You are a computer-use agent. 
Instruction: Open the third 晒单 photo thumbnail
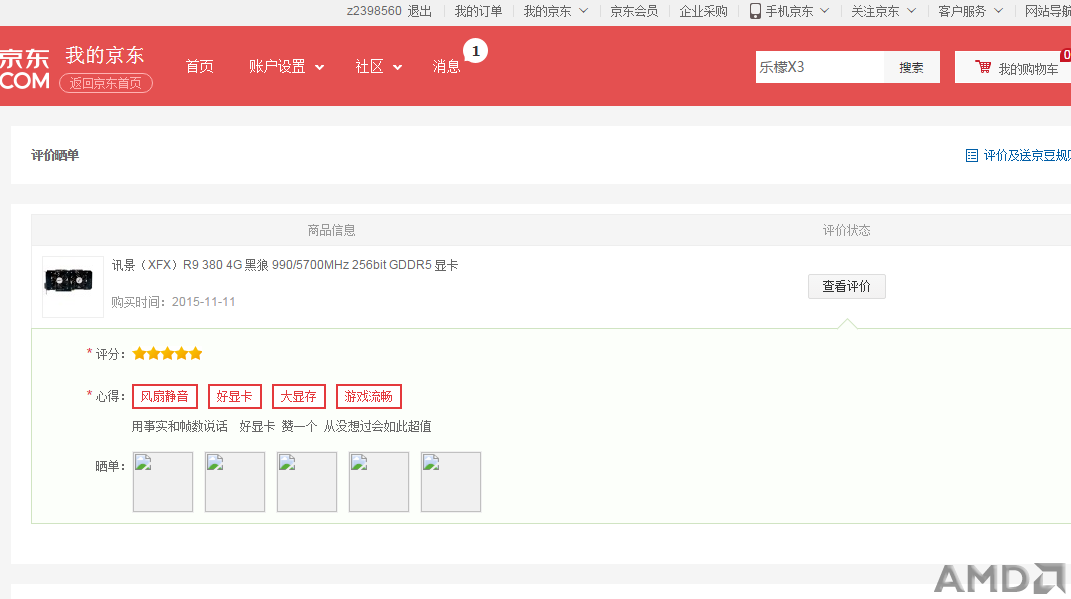tap(307, 482)
